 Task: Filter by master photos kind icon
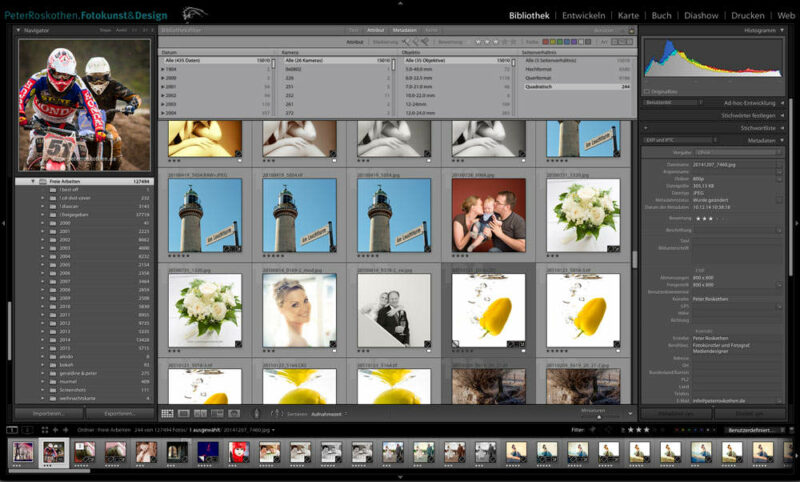(x=615, y=42)
